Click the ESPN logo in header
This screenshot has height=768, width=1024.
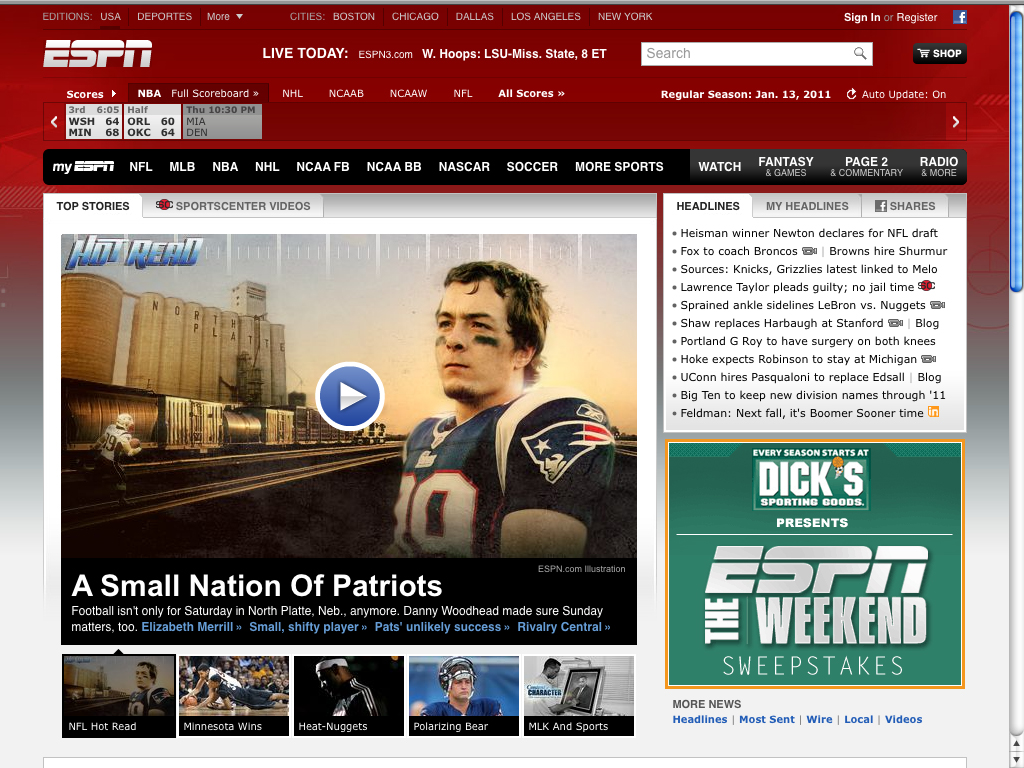[97, 54]
